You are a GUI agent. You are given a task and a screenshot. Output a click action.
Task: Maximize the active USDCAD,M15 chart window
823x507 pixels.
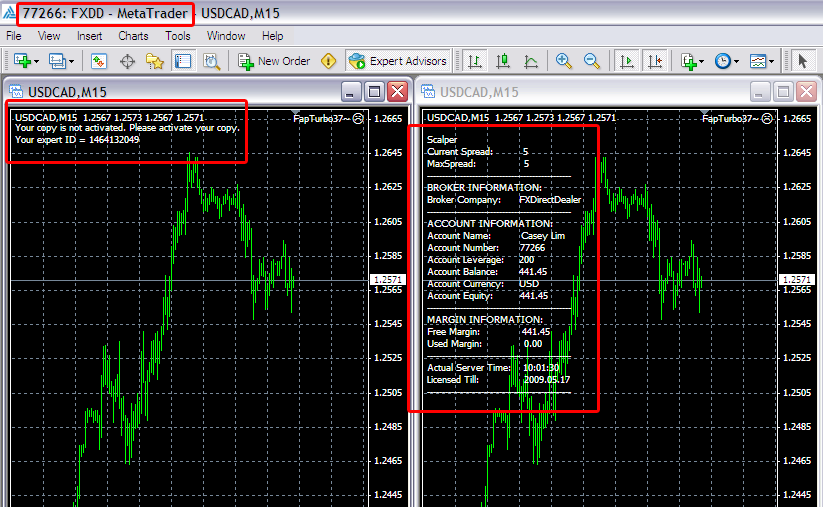click(x=374, y=92)
